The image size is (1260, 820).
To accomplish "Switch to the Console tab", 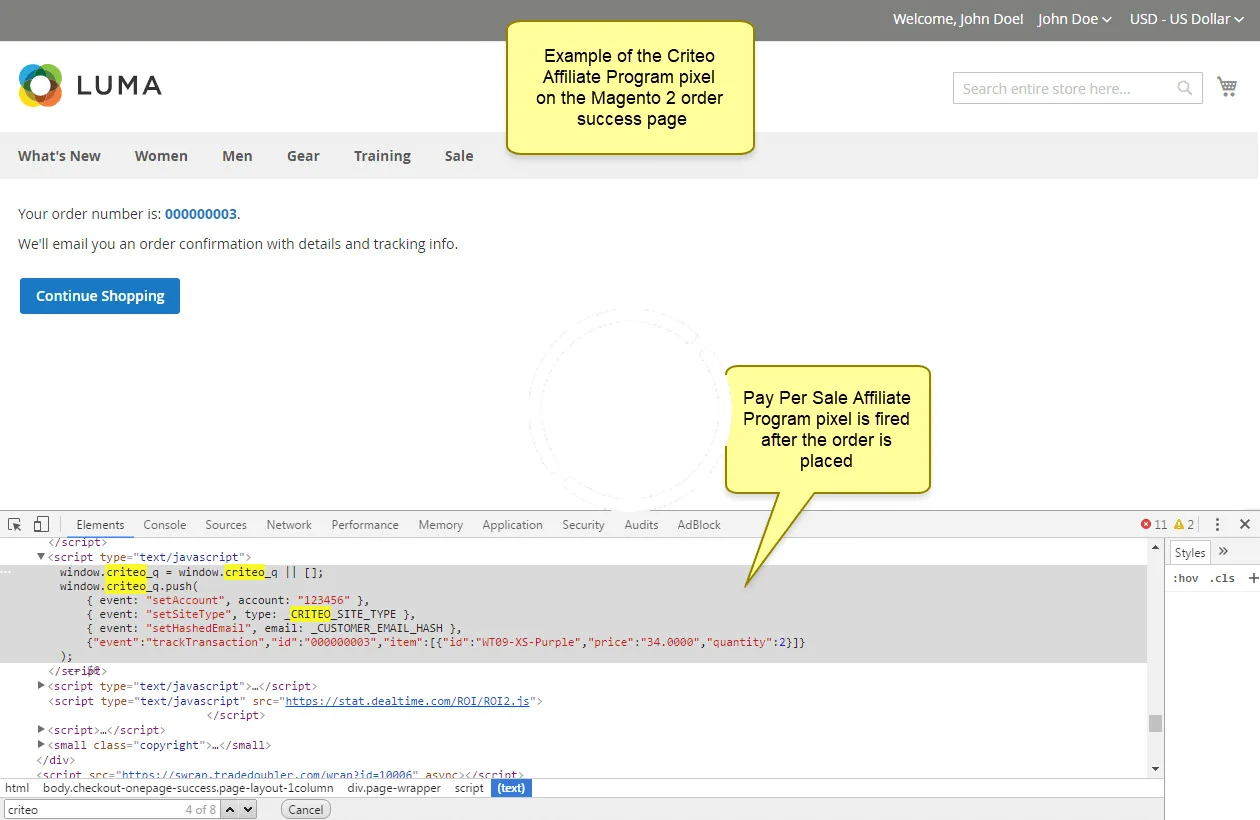I will pyautogui.click(x=165, y=524).
